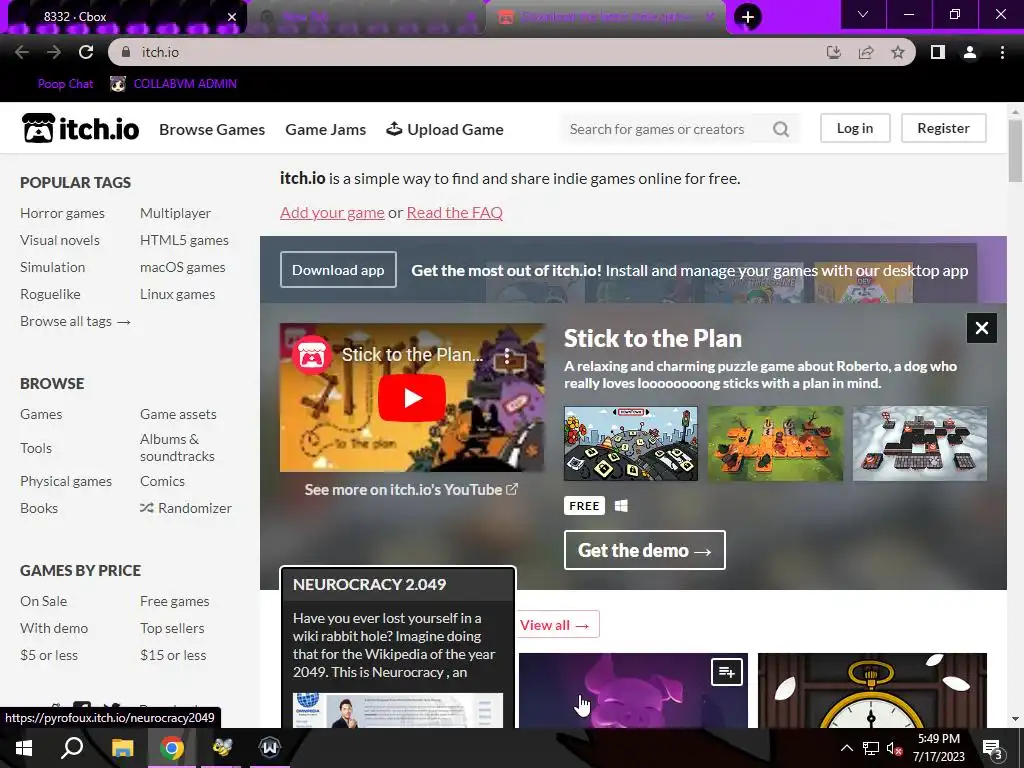Open the Game assets browse link
This screenshot has width=1024, height=768.
click(178, 414)
